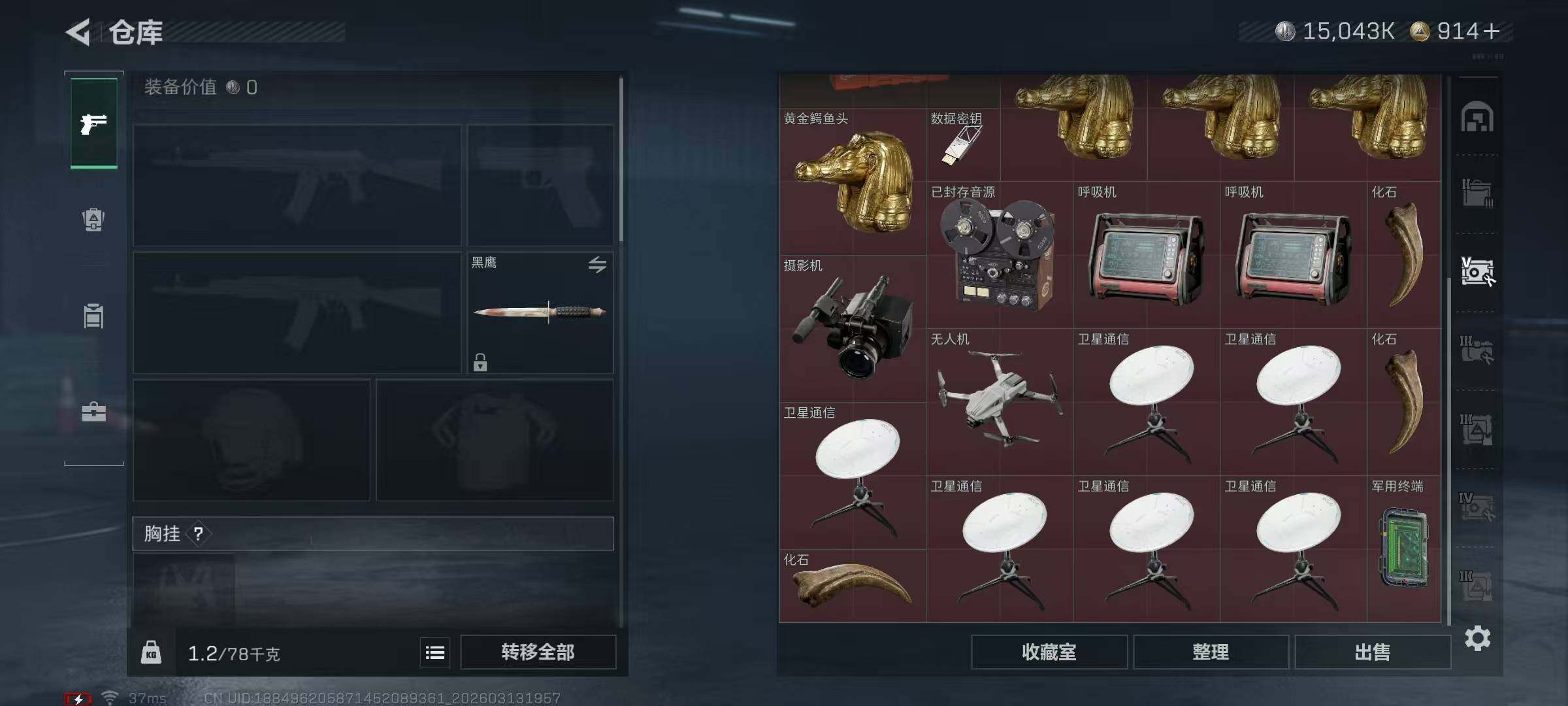Open the settings gear near 出售
The image size is (1568, 706).
[x=1478, y=638]
